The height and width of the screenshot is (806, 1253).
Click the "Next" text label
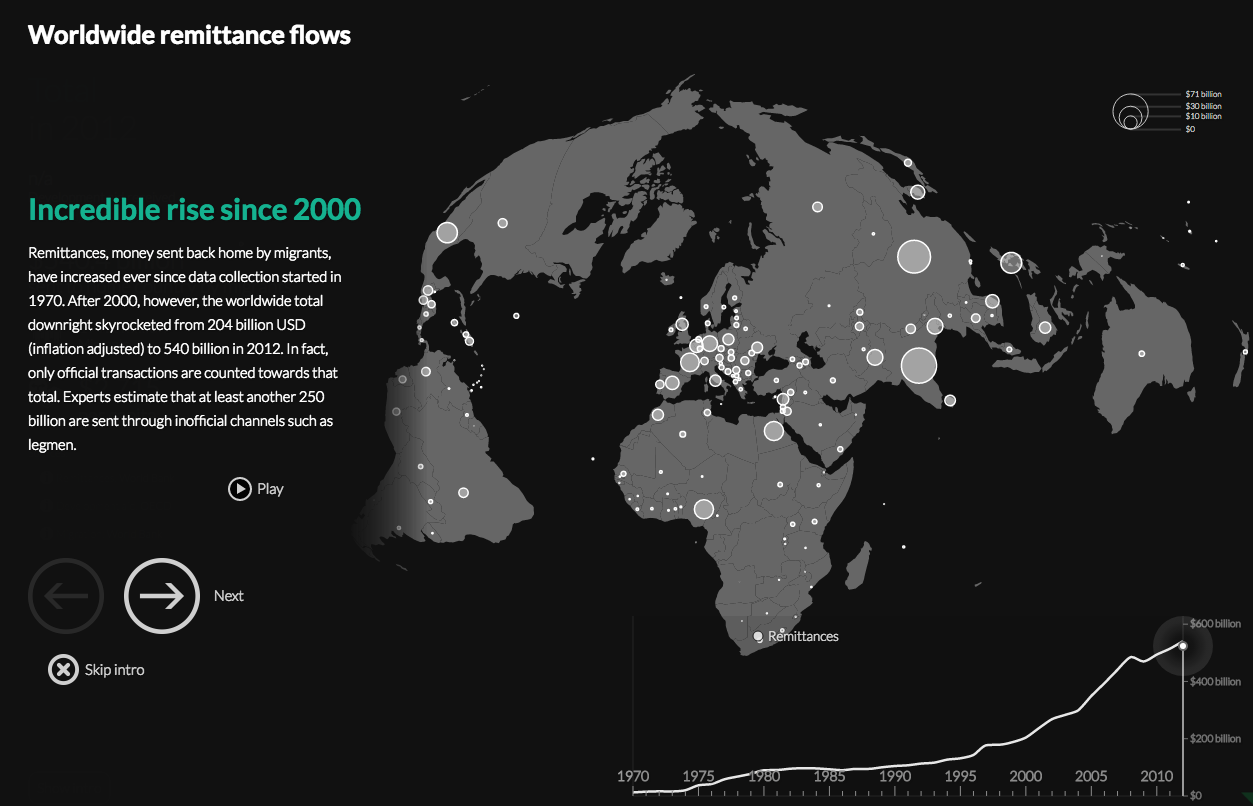click(x=229, y=596)
